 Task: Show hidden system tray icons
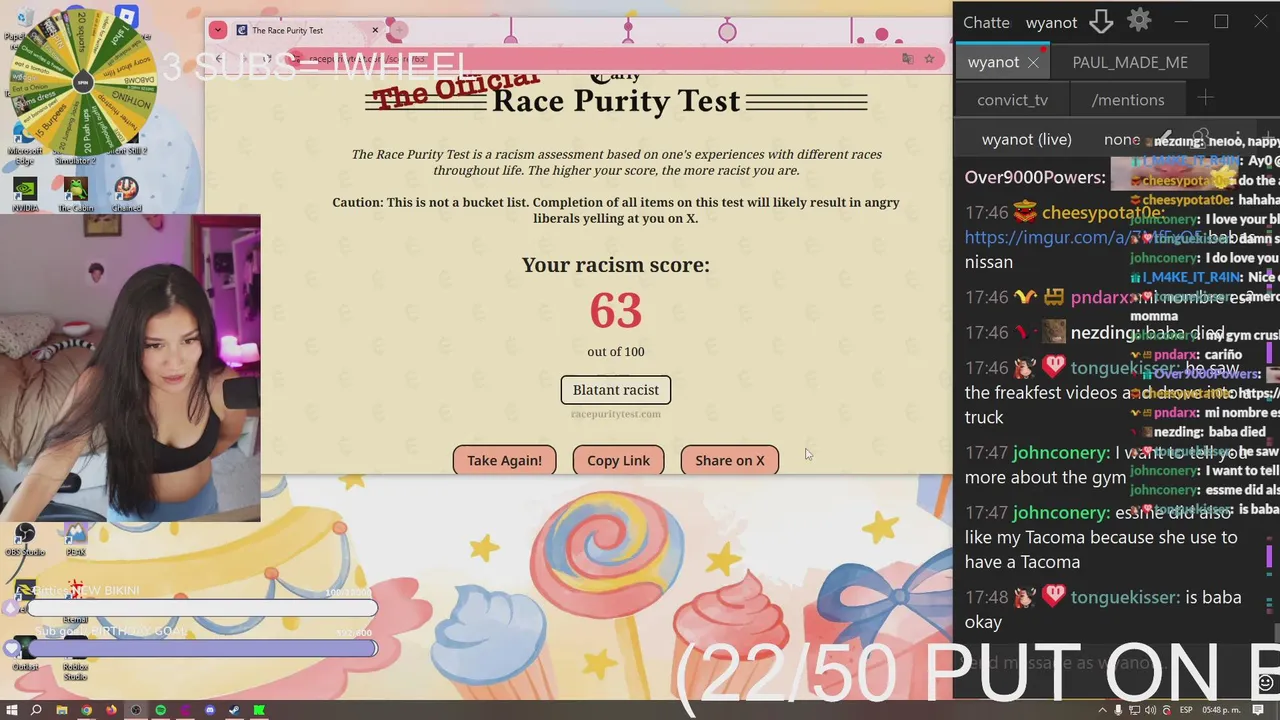(1103, 710)
